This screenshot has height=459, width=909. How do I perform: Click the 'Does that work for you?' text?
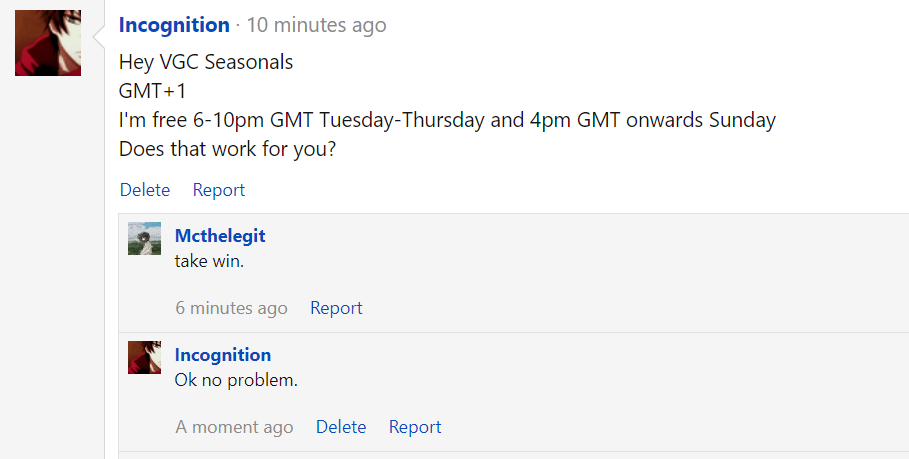(x=227, y=149)
